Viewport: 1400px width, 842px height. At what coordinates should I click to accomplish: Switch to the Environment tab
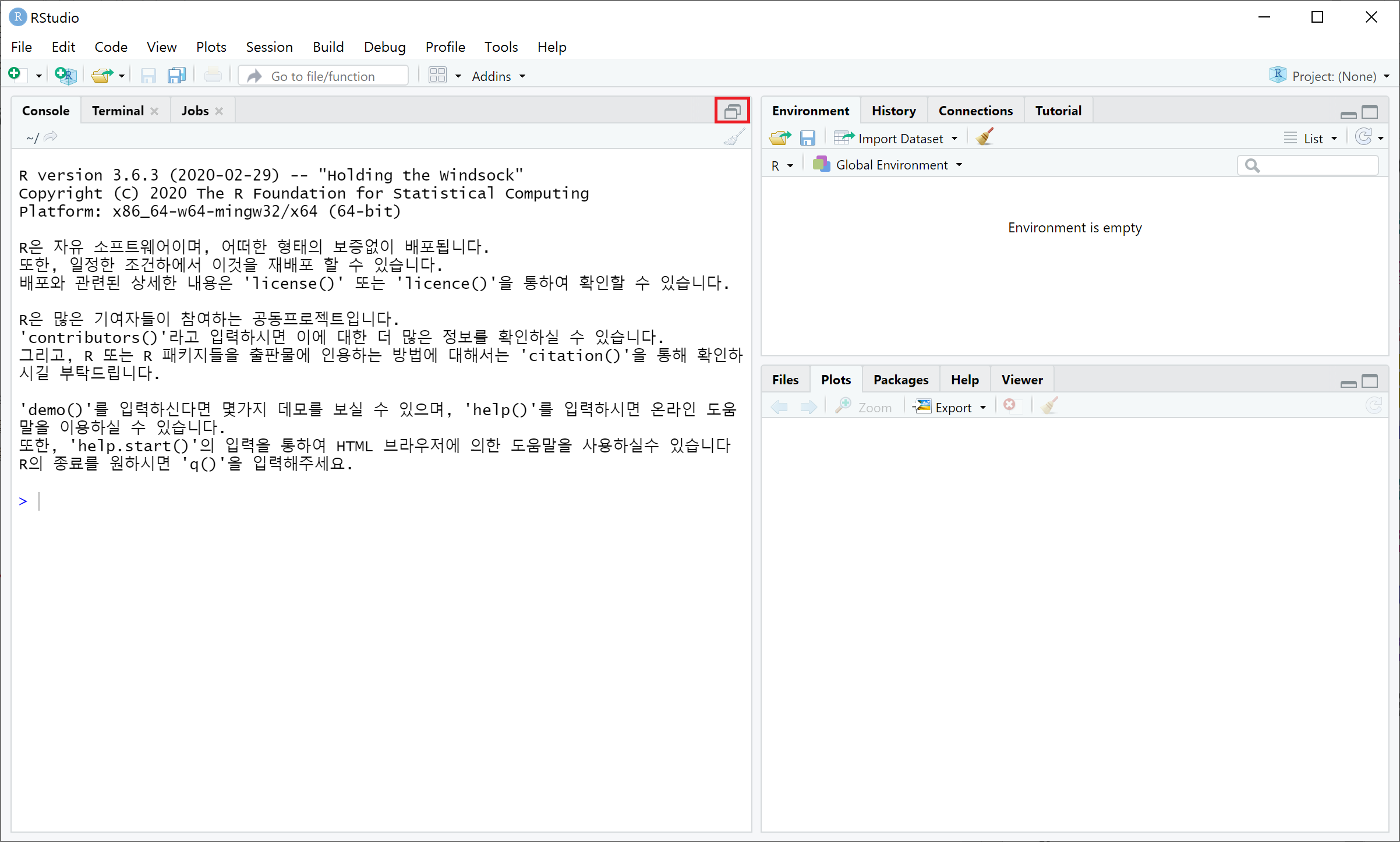[811, 111]
